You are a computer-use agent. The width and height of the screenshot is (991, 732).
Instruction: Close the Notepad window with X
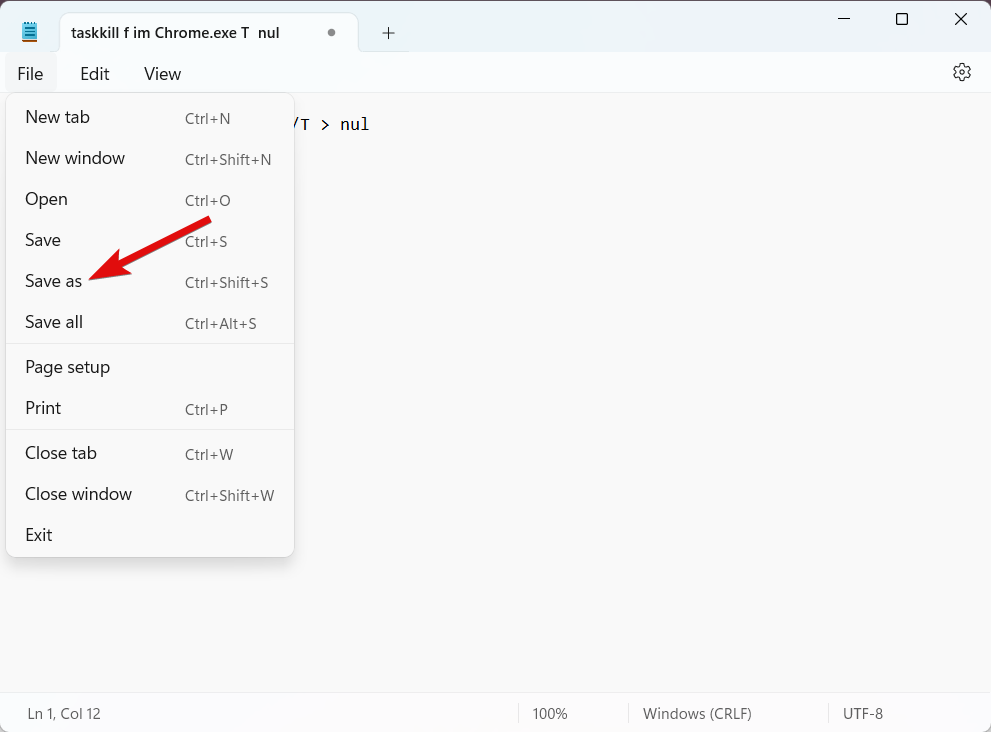(960, 19)
